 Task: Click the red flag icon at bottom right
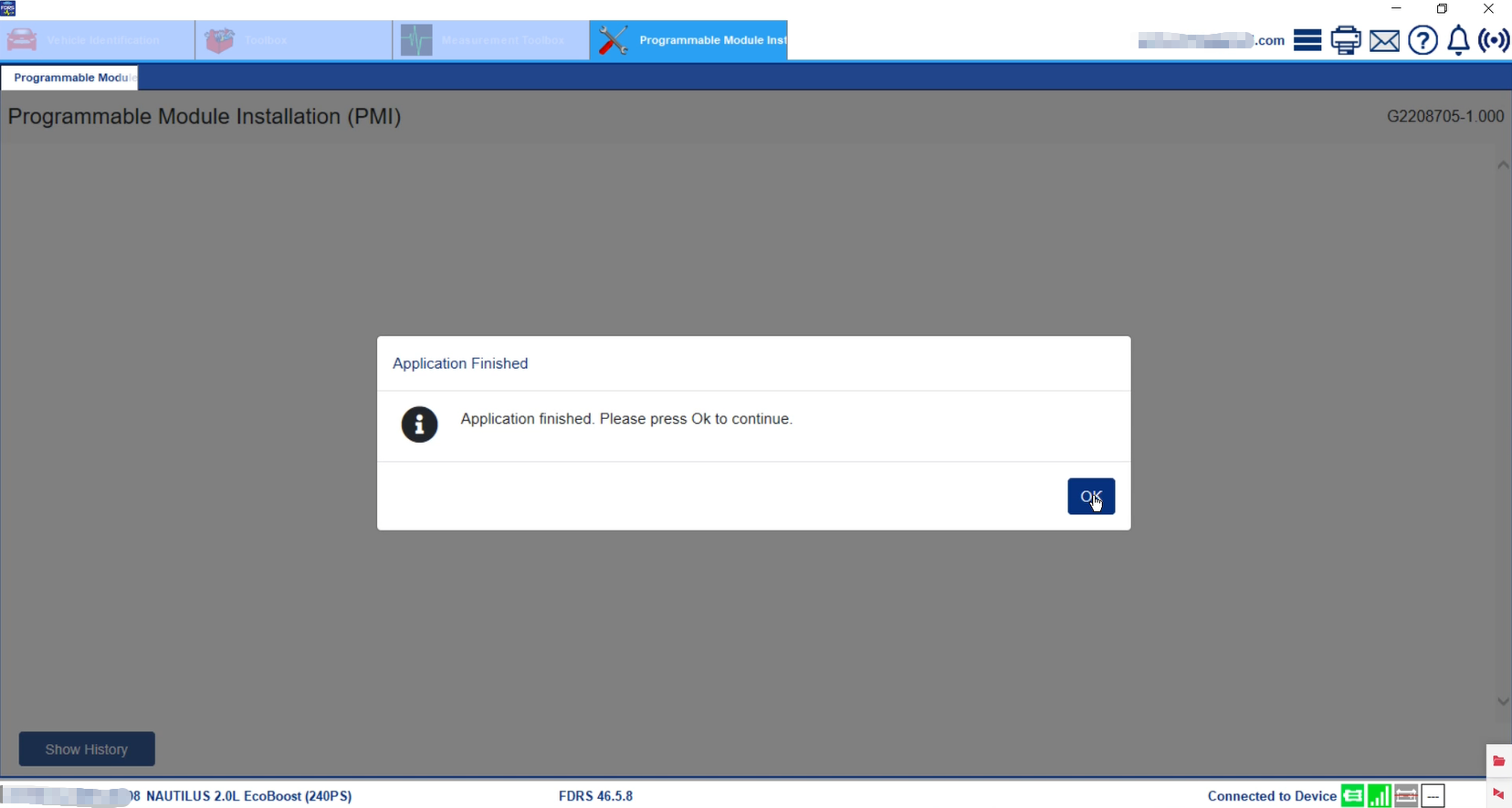click(x=1498, y=794)
